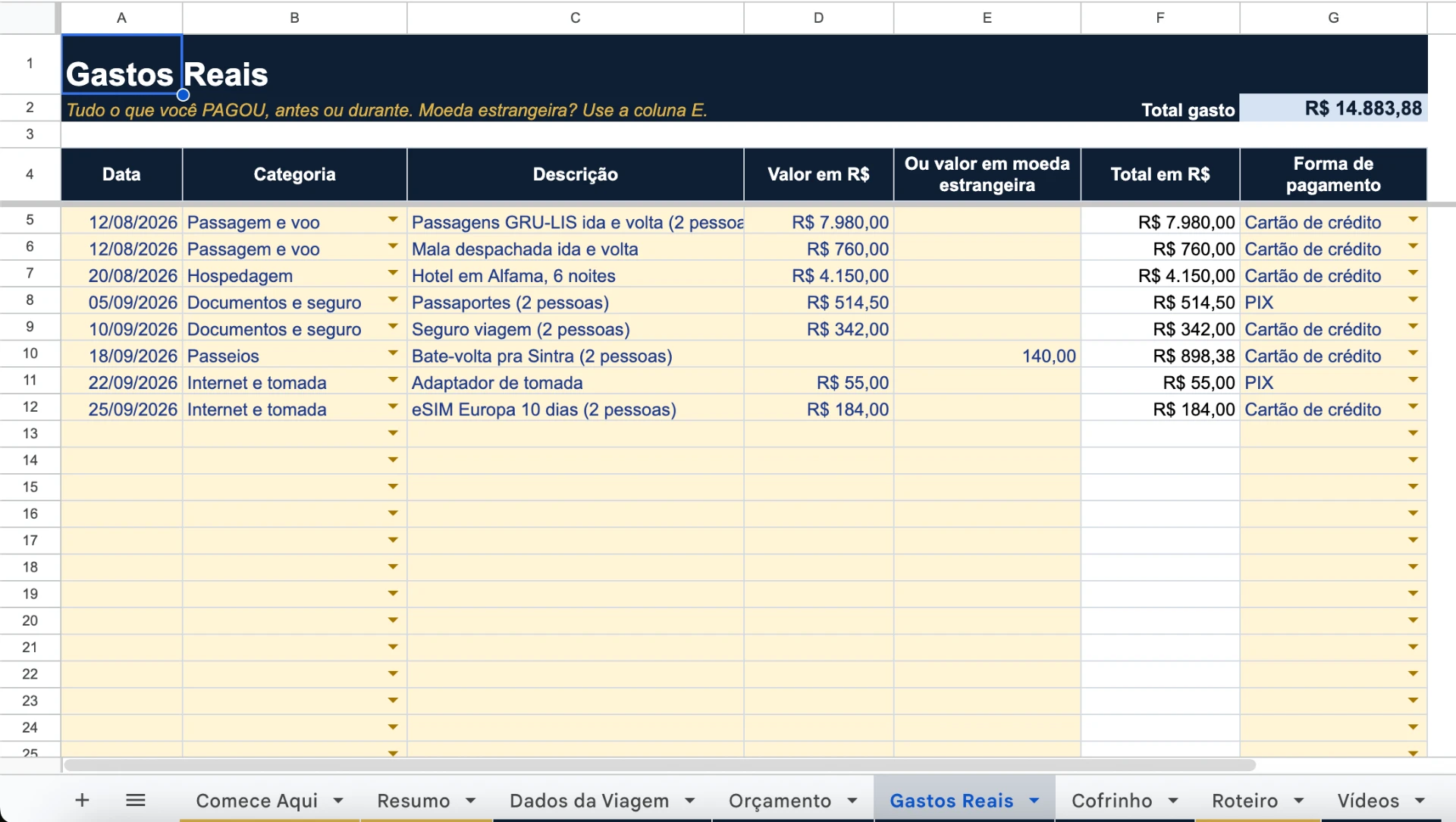Click the Ou valor em moeda estrangeira header
This screenshot has width=1456, height=822.
[x=987, y=174]
